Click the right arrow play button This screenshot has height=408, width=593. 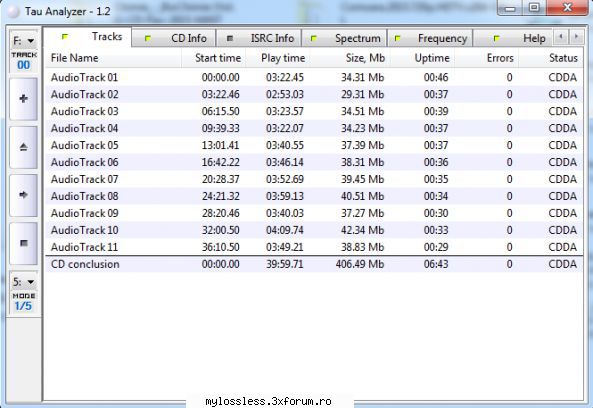click(23, 195)
